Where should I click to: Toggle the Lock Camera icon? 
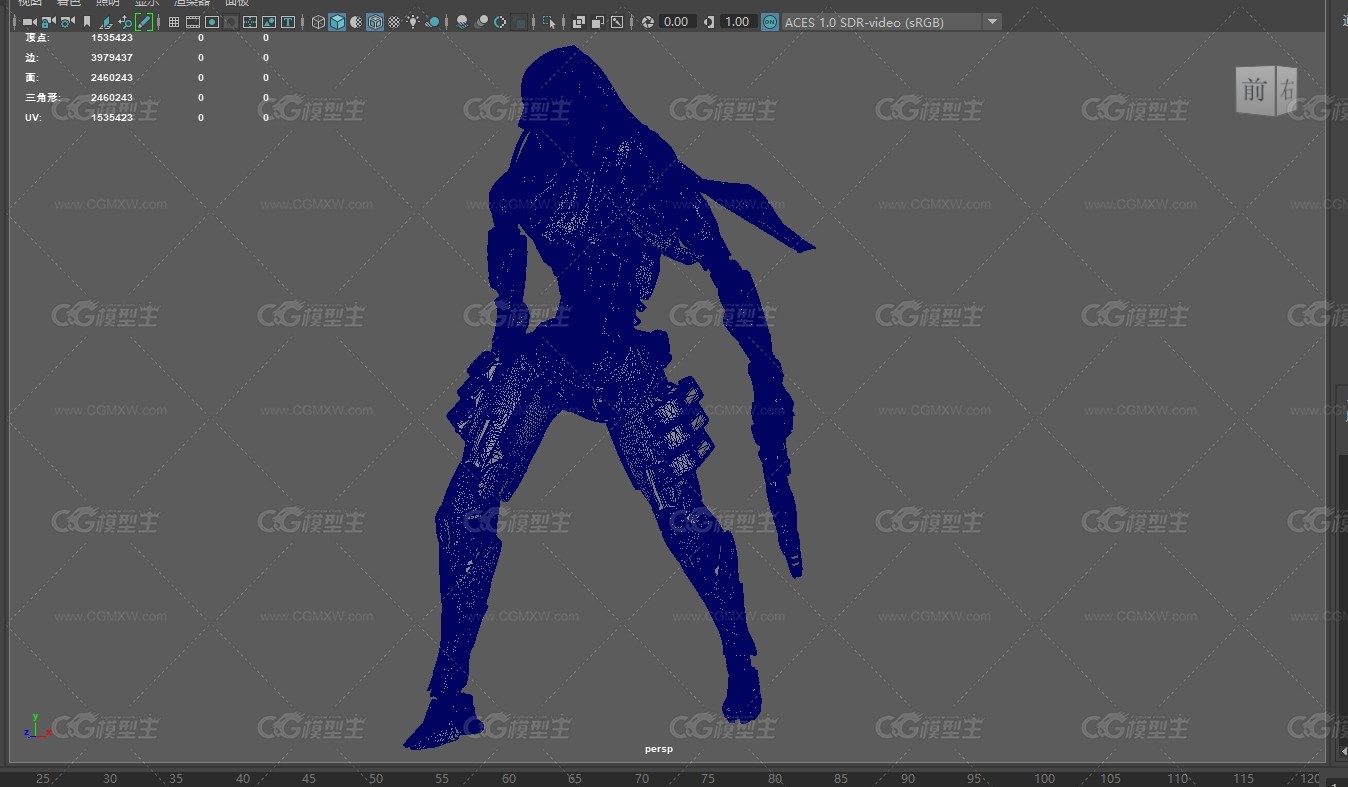click(x=48, y=21)
